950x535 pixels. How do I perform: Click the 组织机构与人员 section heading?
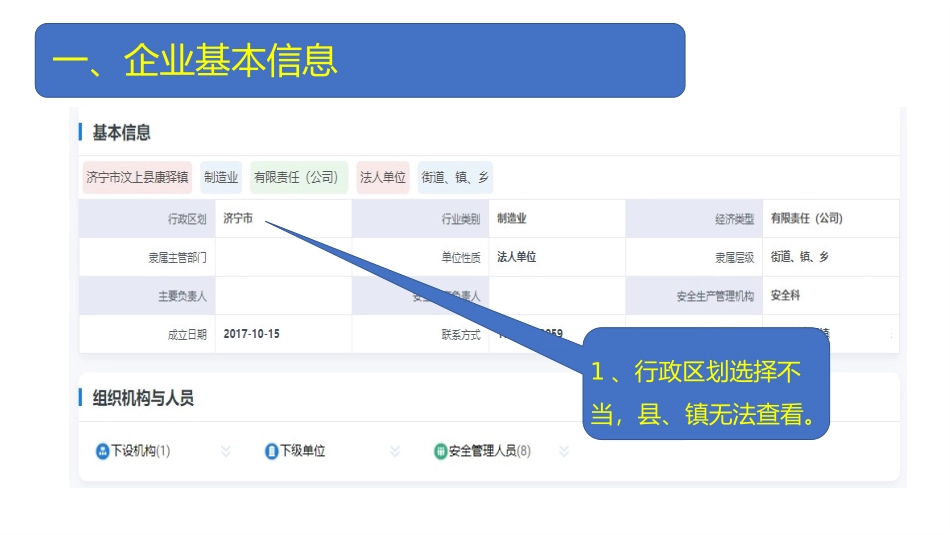(143, 398)
